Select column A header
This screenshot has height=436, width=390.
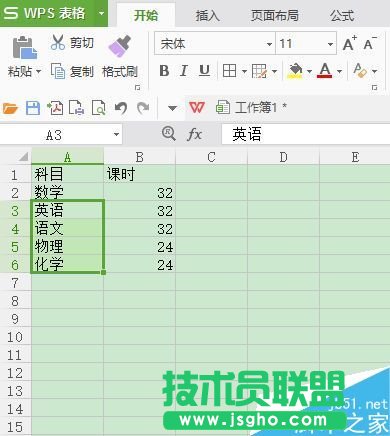67,157
